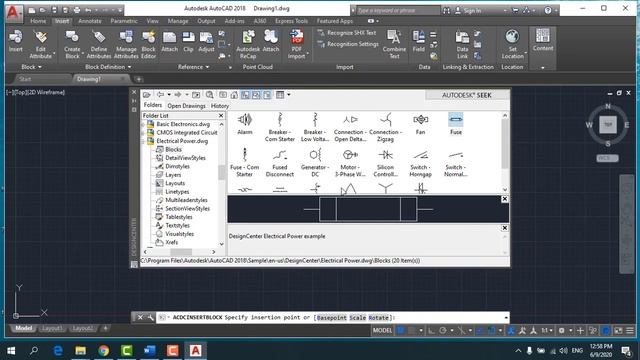Screen dimensions: 640x360
Task: Open File Explorer from the taskbar
Action: coord(80,350)
